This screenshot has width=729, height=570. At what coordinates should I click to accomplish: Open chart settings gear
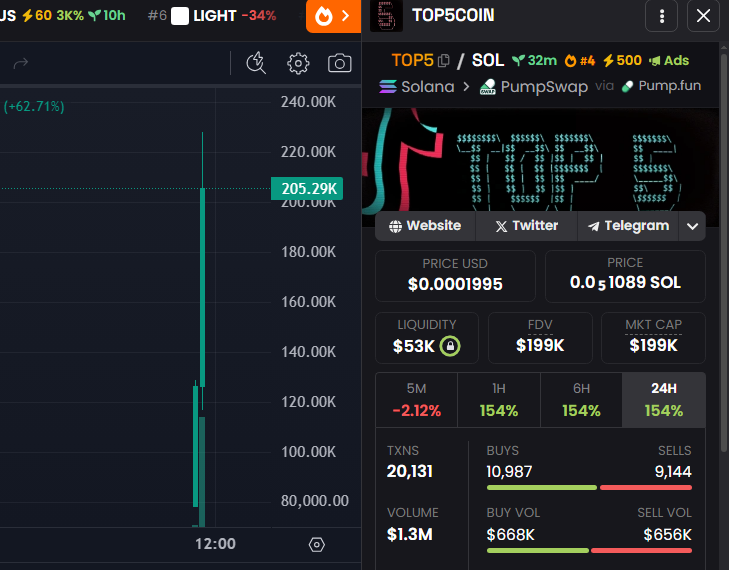[x=298, y=63]
